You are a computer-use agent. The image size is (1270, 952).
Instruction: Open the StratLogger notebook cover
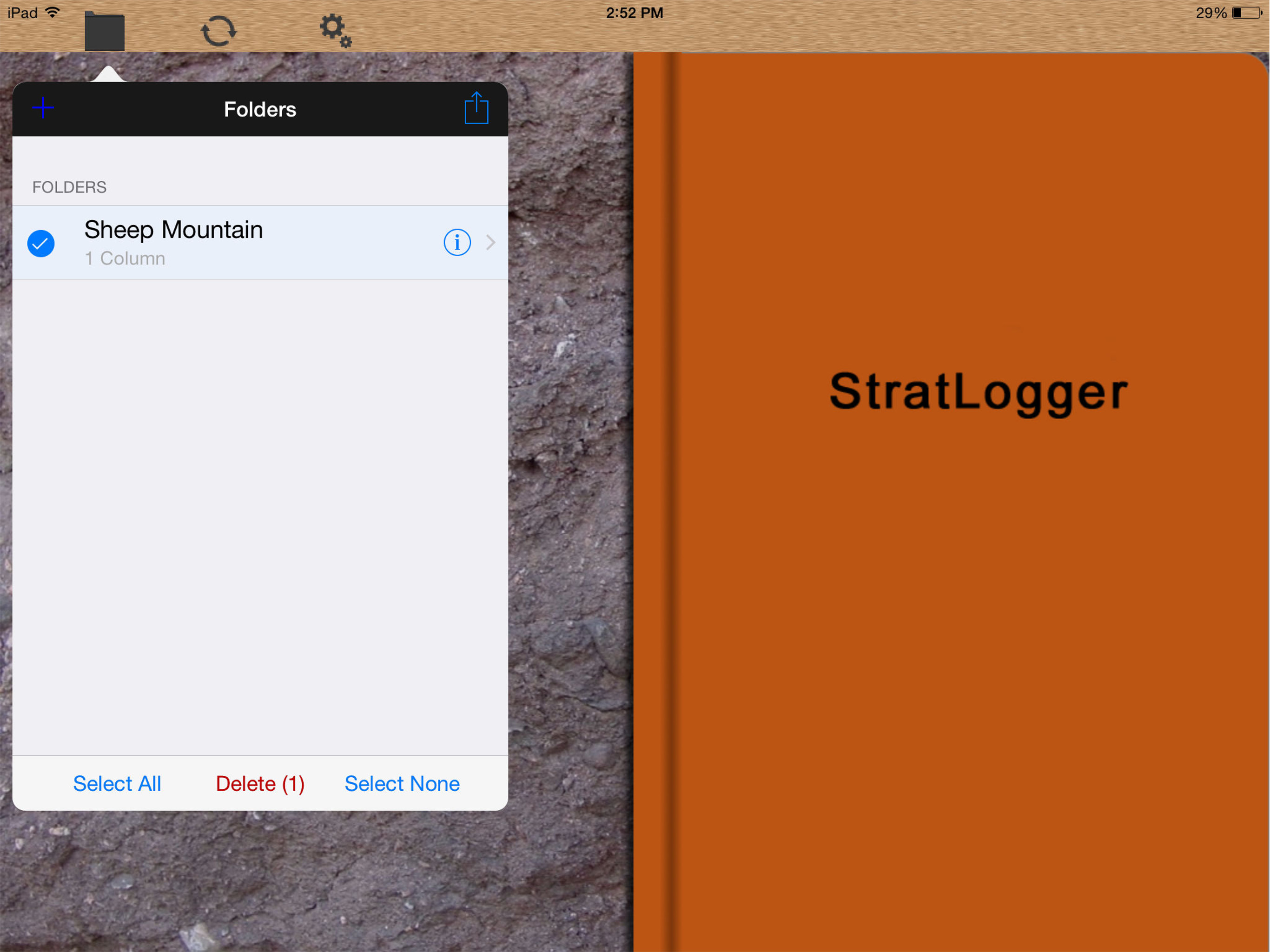coord(979,391)
